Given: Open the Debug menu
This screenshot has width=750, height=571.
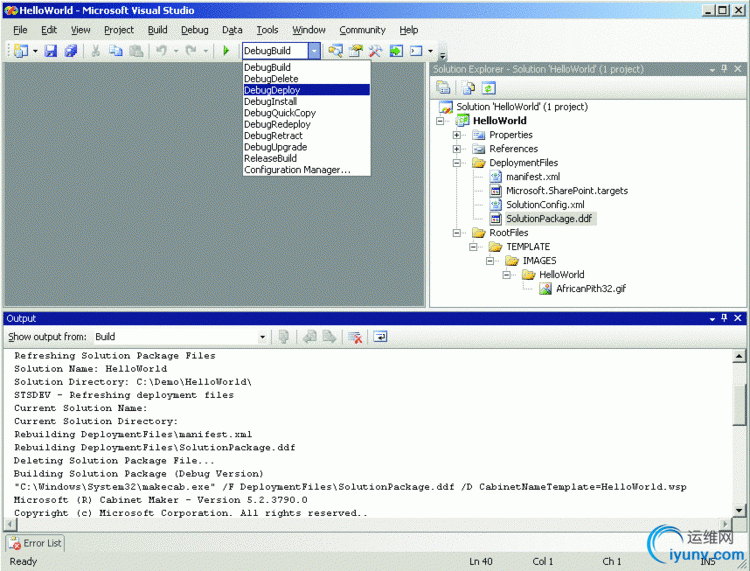Looking at the screenshot, I should pyautogui.click(x=195, y=30).
